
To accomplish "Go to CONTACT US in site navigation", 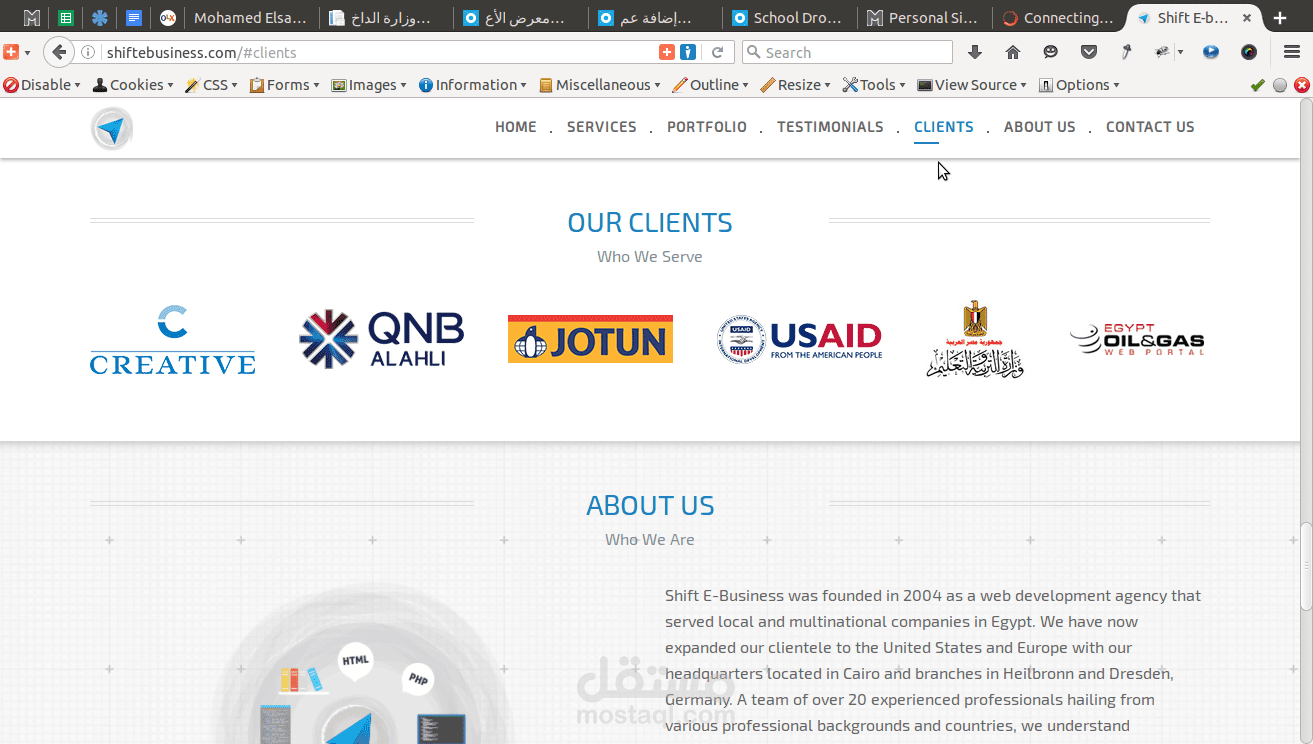I will click(x=1150, y=127).
